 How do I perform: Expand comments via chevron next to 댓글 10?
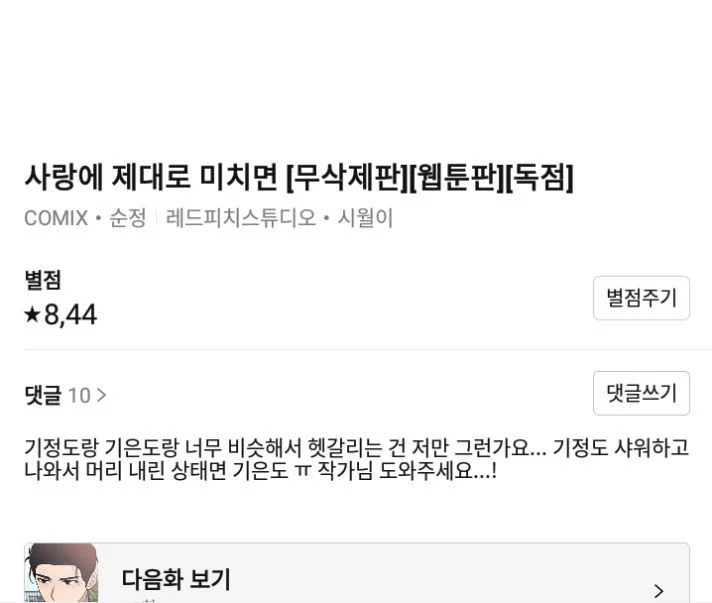[102, 395]
